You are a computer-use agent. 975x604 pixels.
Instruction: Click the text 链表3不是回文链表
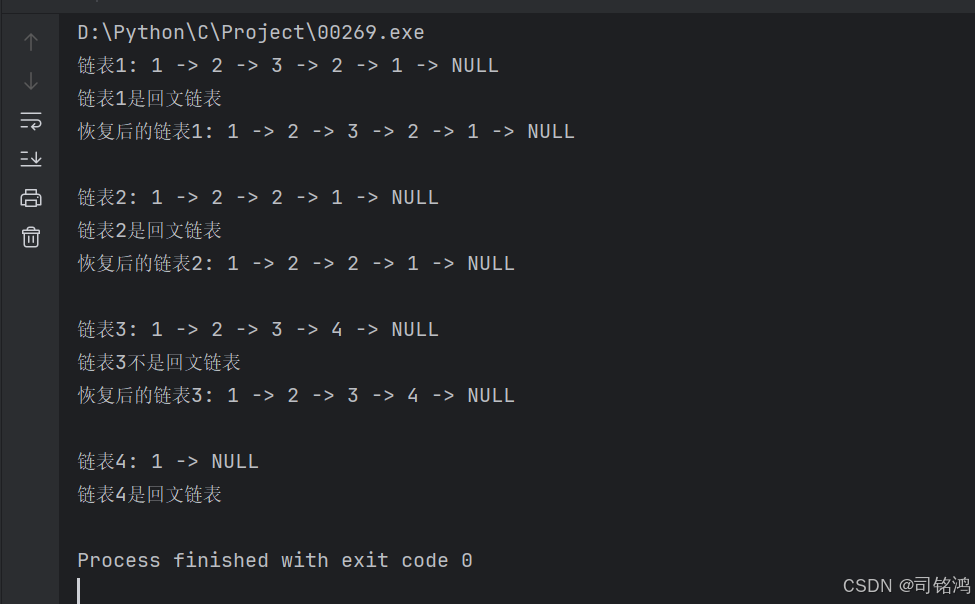159,362
